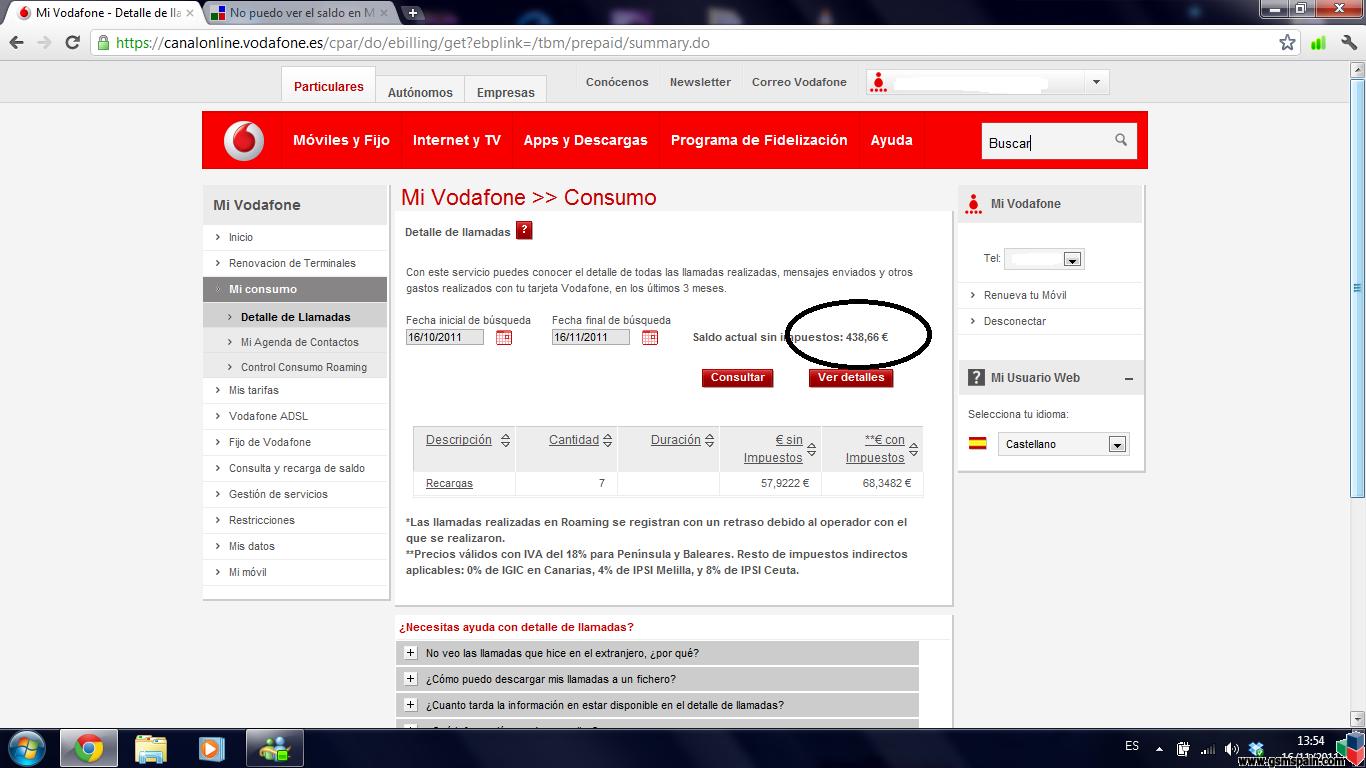Open Renovacion de Terminales

(x=292, y=263)
